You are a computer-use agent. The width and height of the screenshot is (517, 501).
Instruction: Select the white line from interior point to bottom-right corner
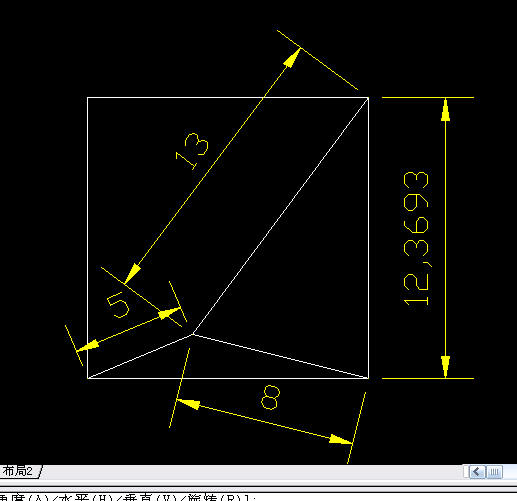click(x=281, y=356)
